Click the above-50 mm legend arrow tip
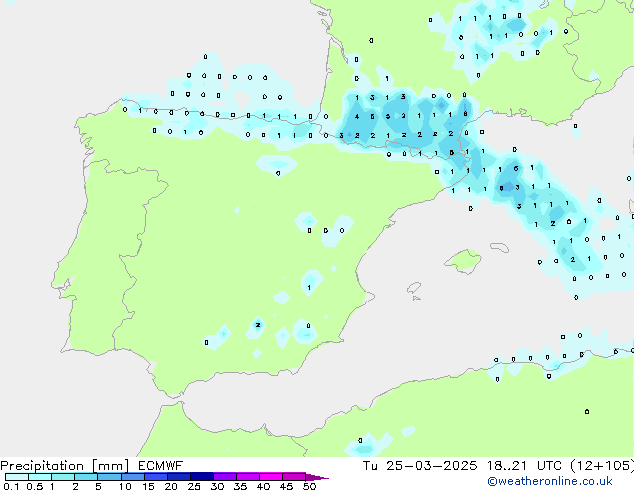Screen dimensions: 634x490 point(317,477)
